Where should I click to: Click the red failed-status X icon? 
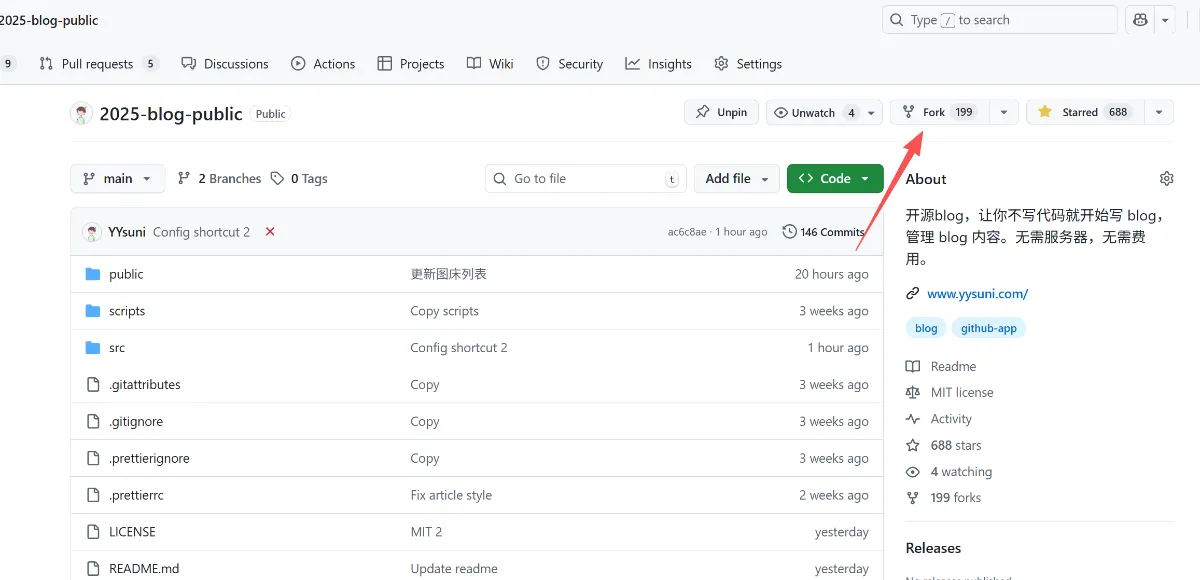[270, 232]
